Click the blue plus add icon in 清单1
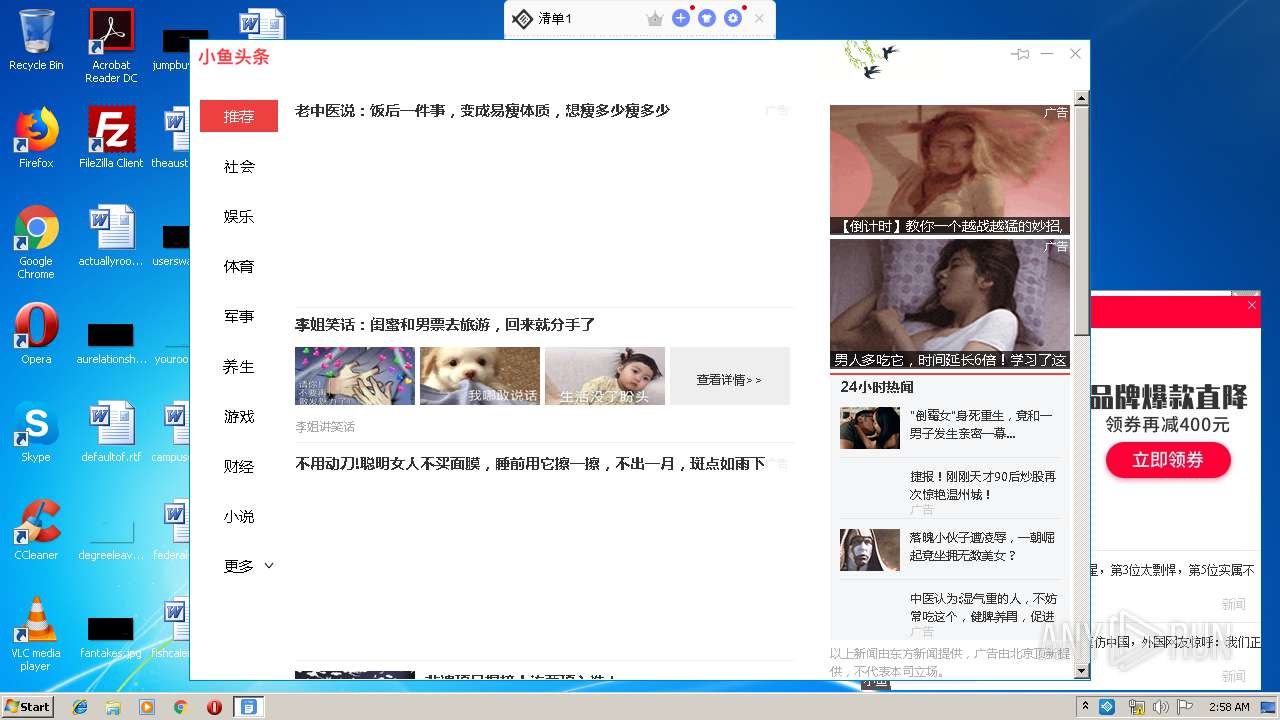 tap(681, 18)
